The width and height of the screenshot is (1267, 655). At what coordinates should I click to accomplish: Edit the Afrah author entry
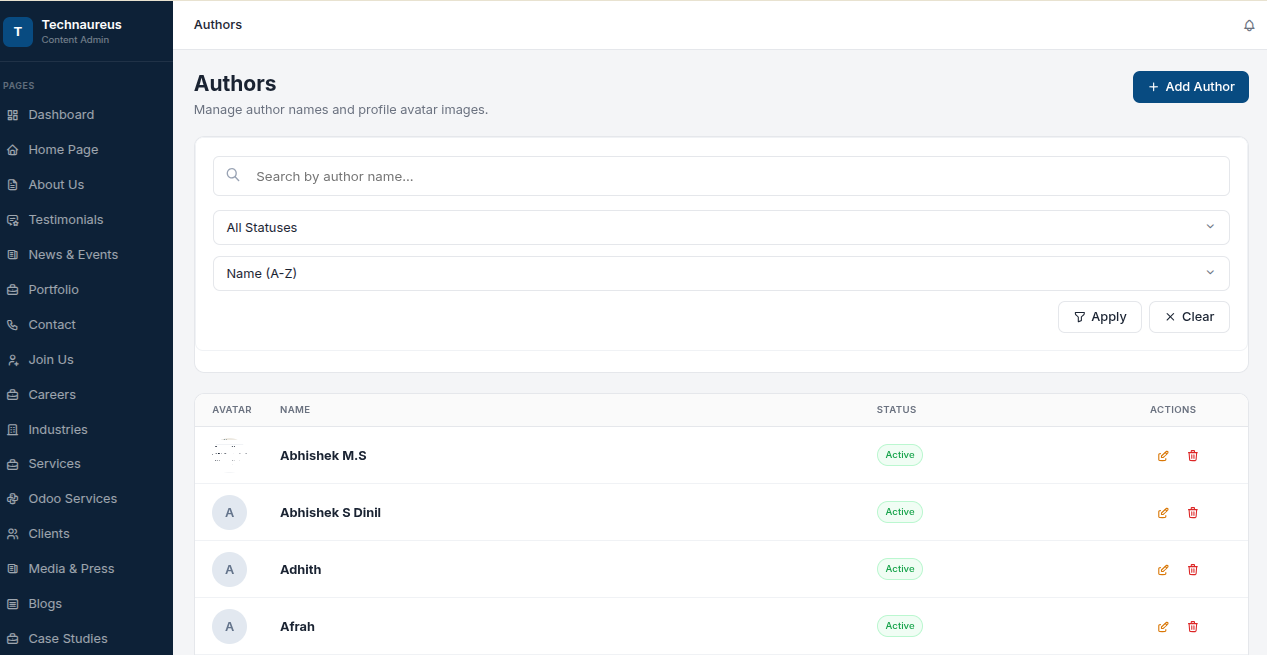[1163, 627]
